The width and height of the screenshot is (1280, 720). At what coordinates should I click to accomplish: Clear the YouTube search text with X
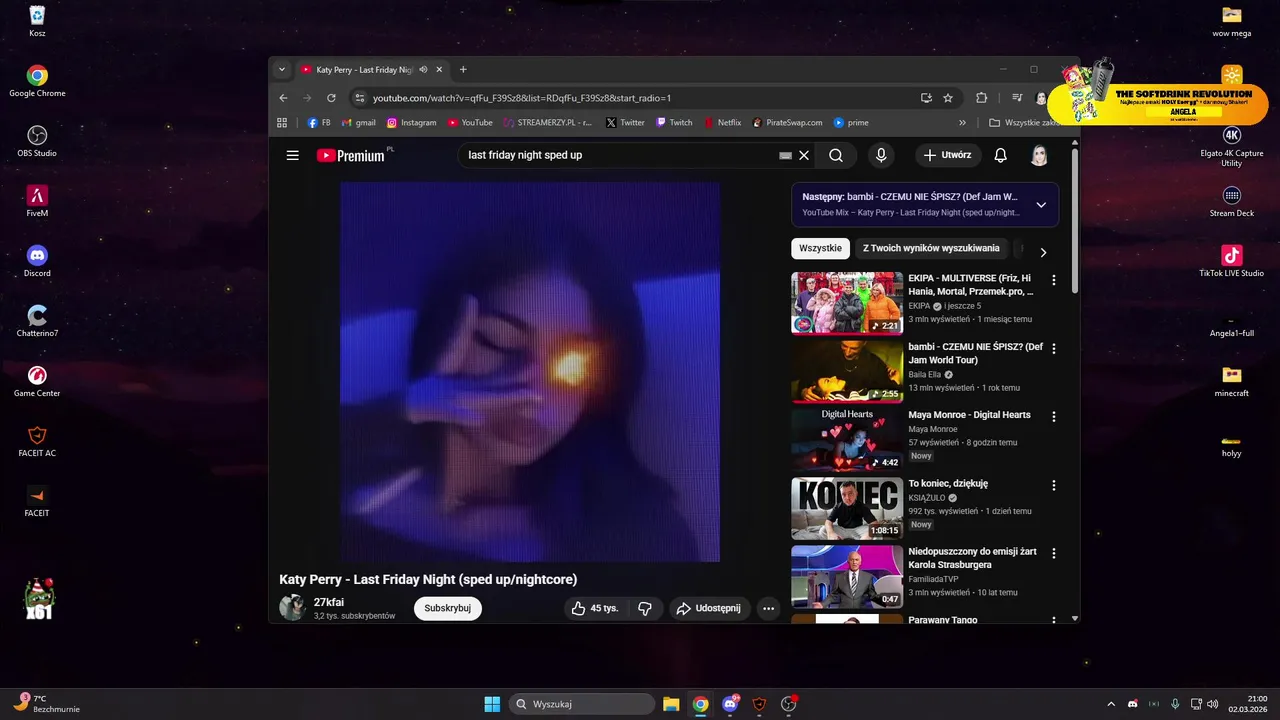coord(804,155)
